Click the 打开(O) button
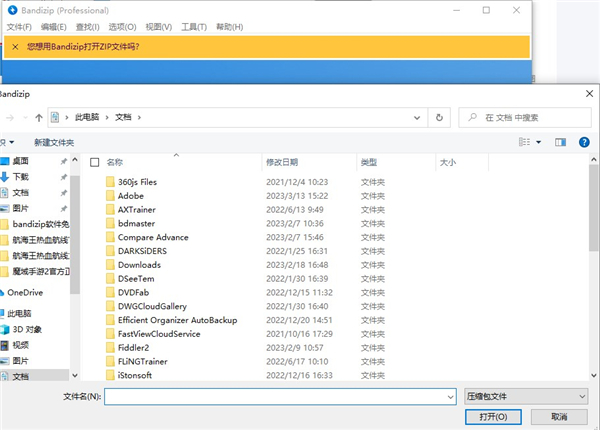Screen dimensions: 600x430 pos(493,417)
